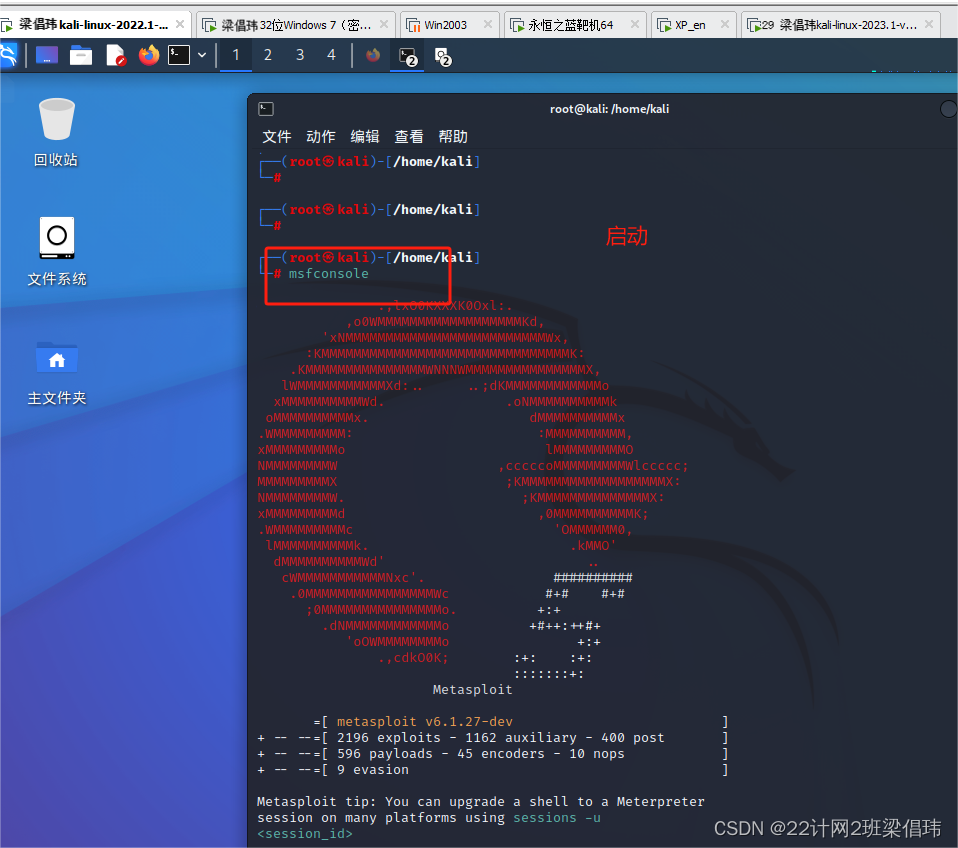
Task: Launch Firefox from the panel launcher
Action: coord(148,56)
